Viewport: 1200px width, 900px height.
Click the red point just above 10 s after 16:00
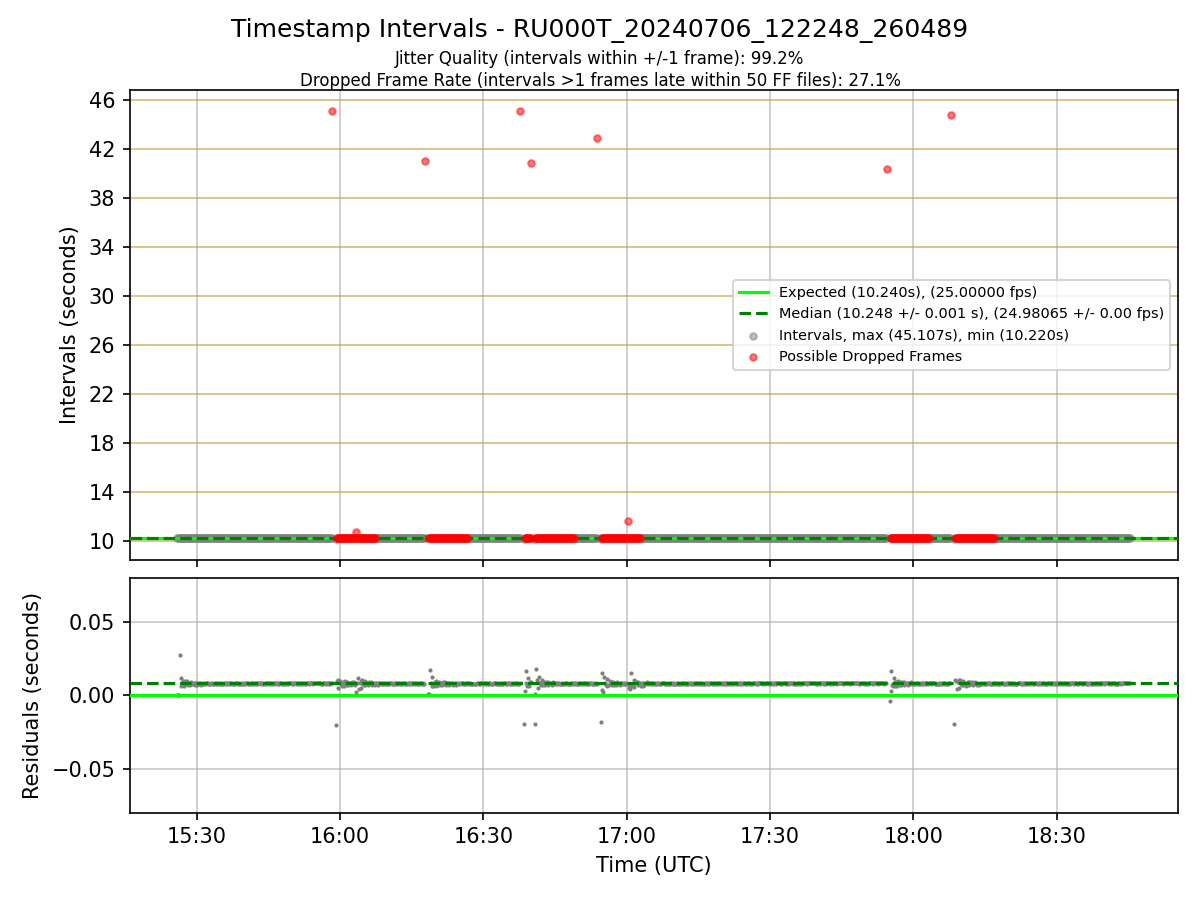pyautogui.click(x=356, y=532)
